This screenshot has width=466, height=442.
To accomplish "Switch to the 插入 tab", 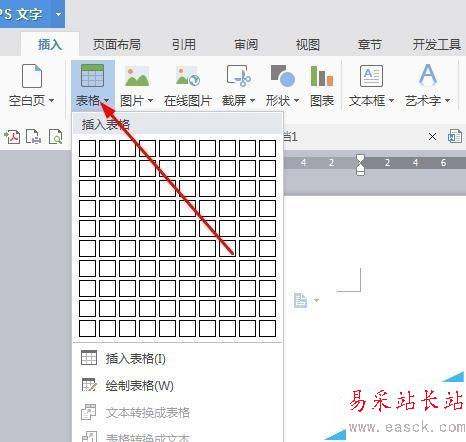I will pos(50,44).
